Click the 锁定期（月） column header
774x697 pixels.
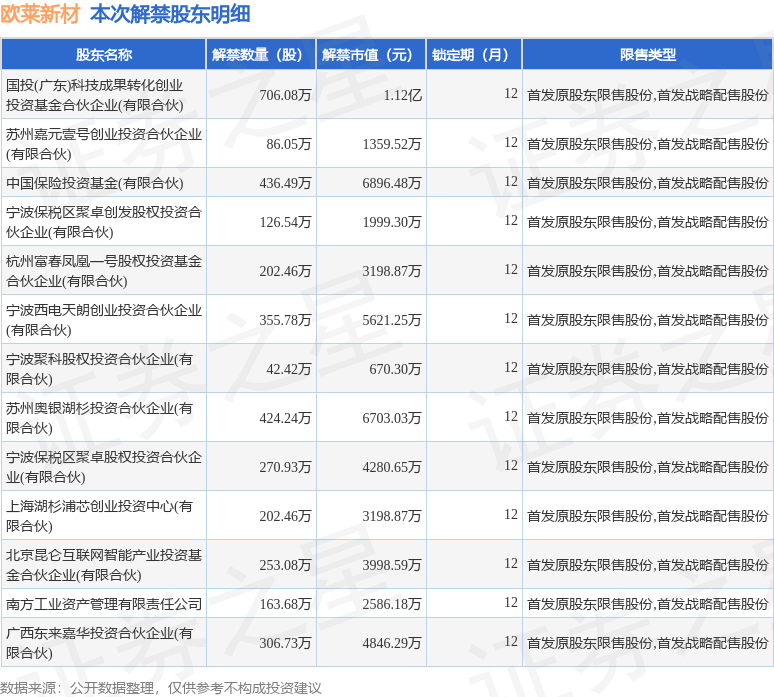(x=473, y=54)
